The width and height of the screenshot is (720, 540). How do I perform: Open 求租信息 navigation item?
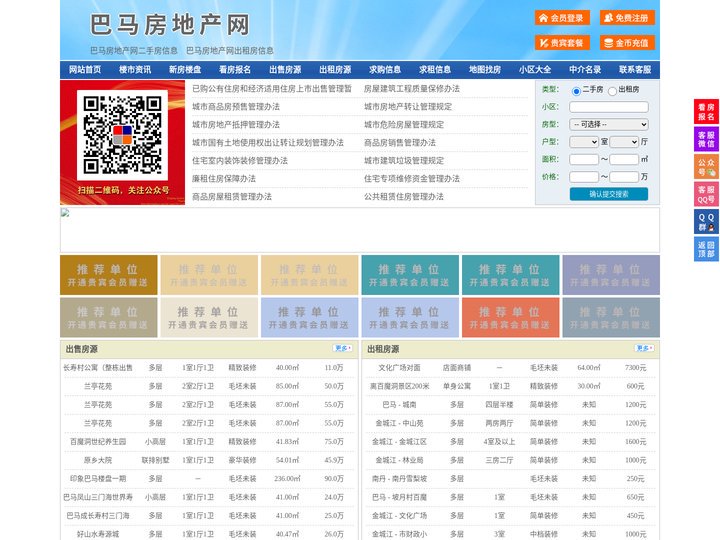coord(435,70)
